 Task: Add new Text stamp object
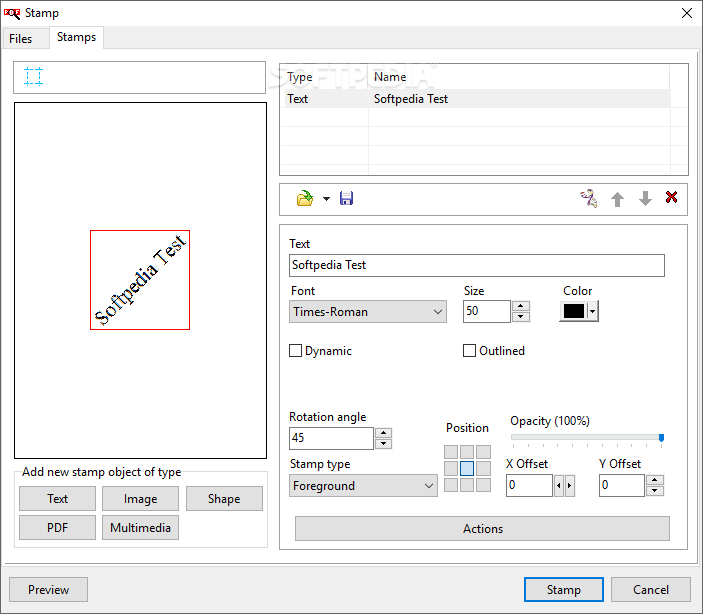tap(57, 499)
